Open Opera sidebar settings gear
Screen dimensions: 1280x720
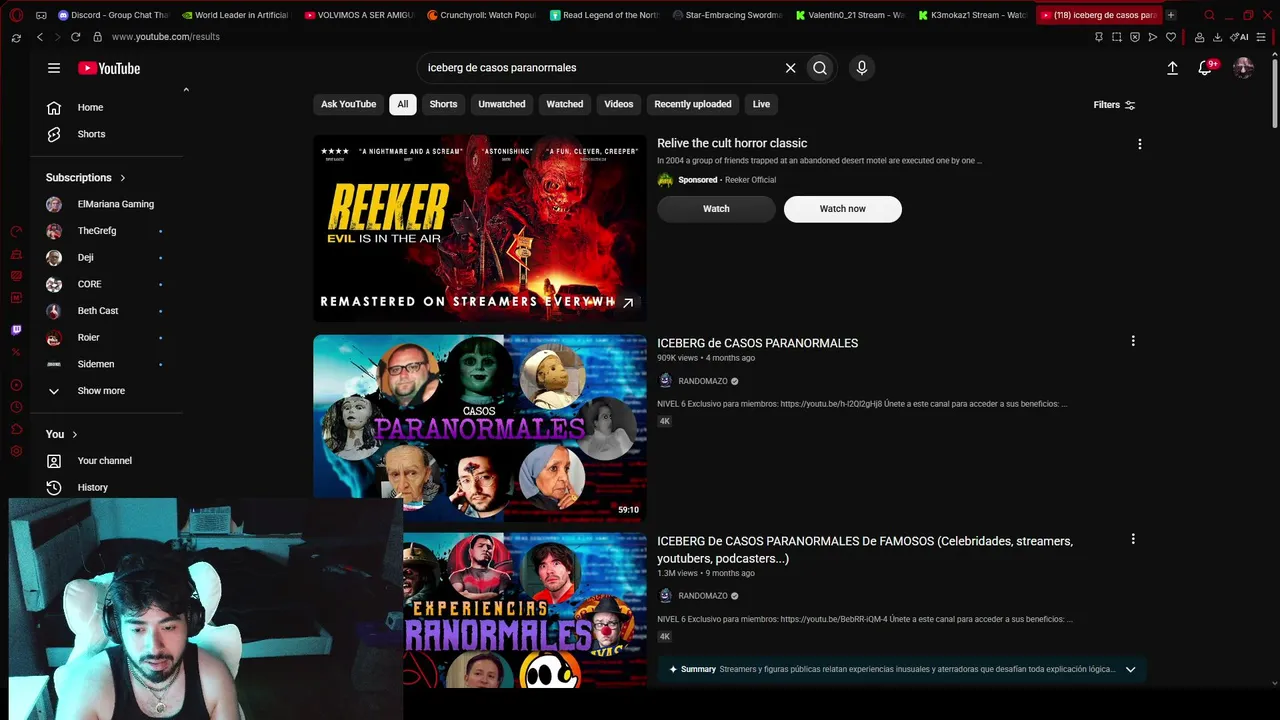click(x=16, y=451)
